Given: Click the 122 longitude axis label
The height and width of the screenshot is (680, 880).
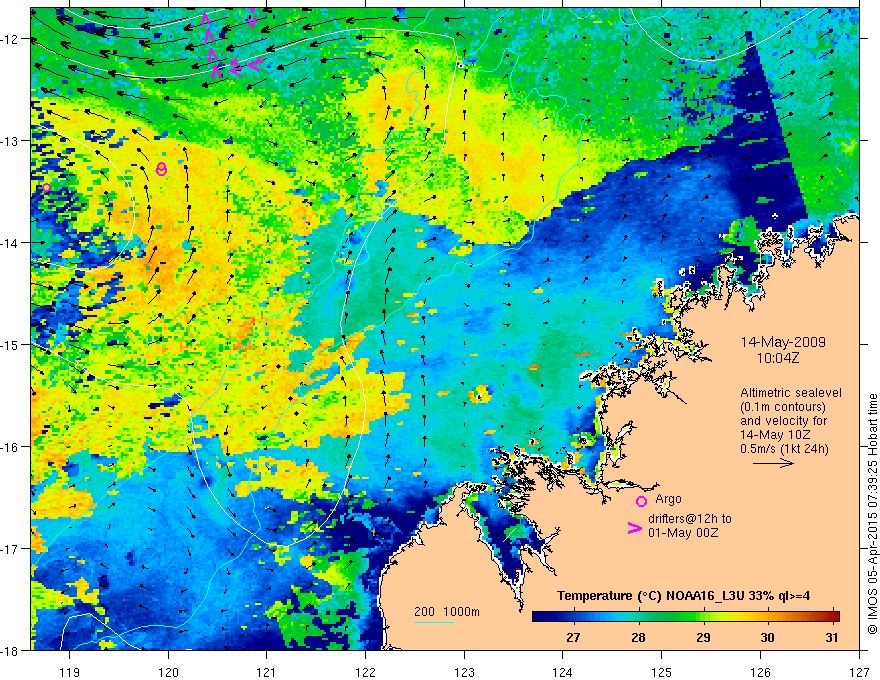Looking at the screenshot, I should coord(365,672).
